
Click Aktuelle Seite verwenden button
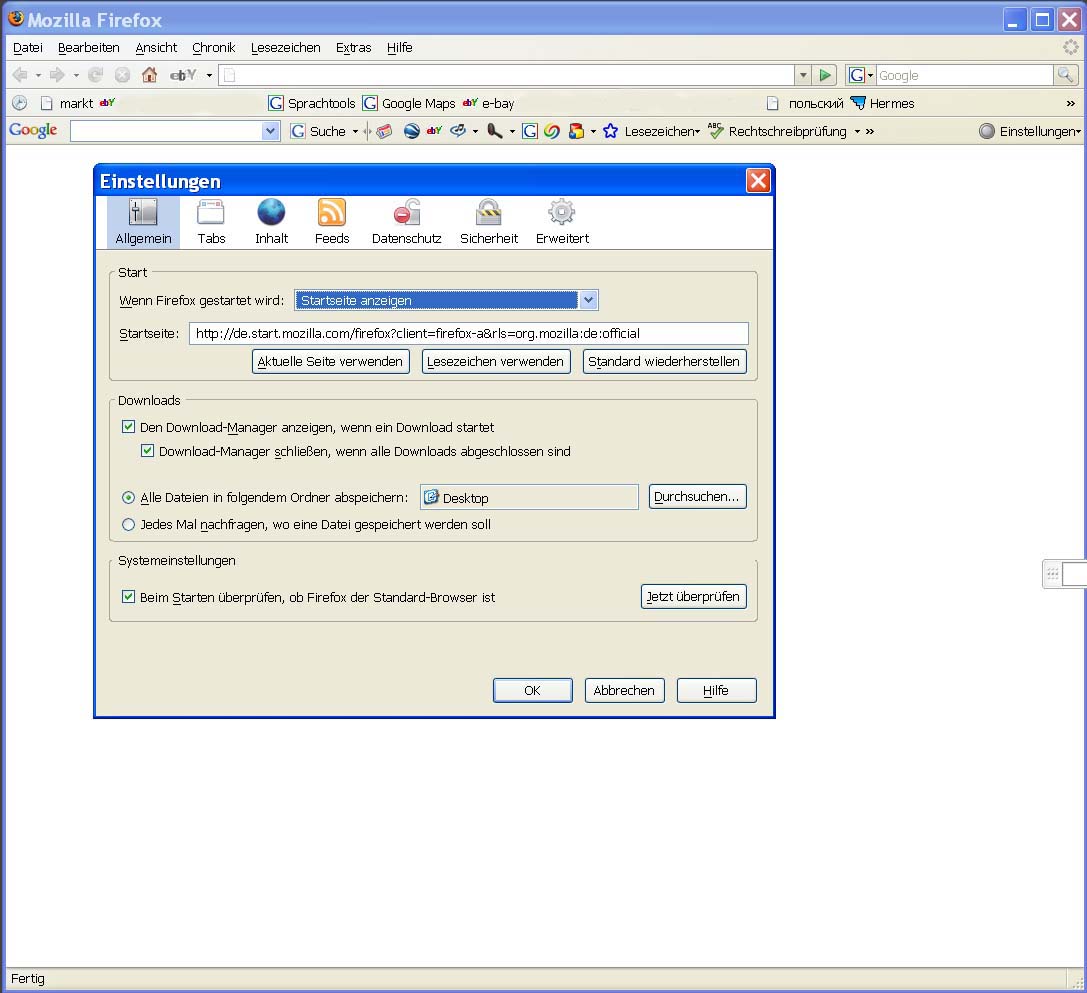click(x=331, y=361)
